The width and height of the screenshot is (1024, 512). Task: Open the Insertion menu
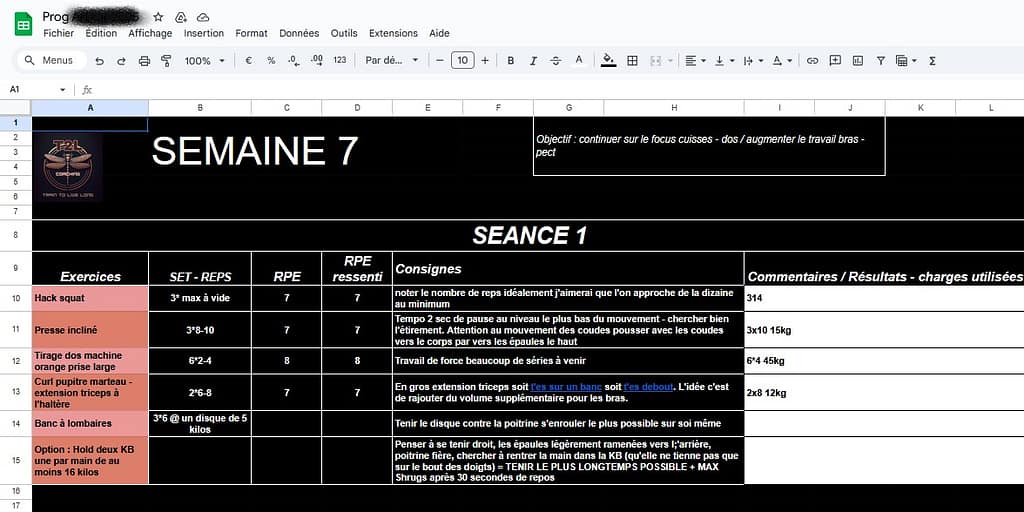204,33
